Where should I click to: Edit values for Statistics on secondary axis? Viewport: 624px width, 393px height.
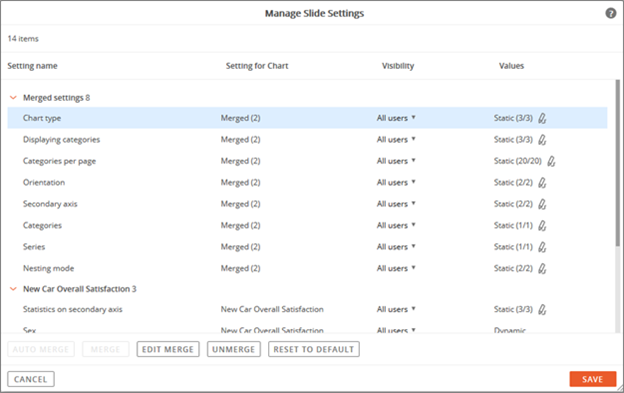[542, 309]
